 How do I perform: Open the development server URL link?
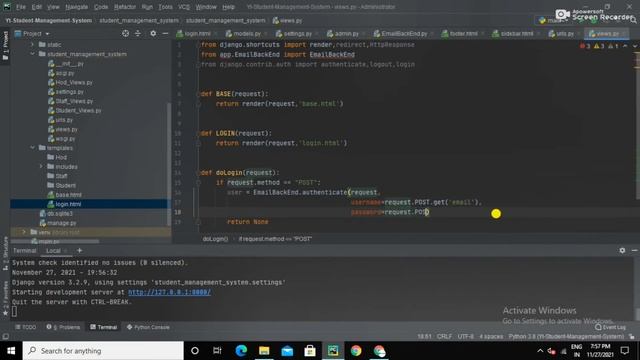tap(169, 292)
